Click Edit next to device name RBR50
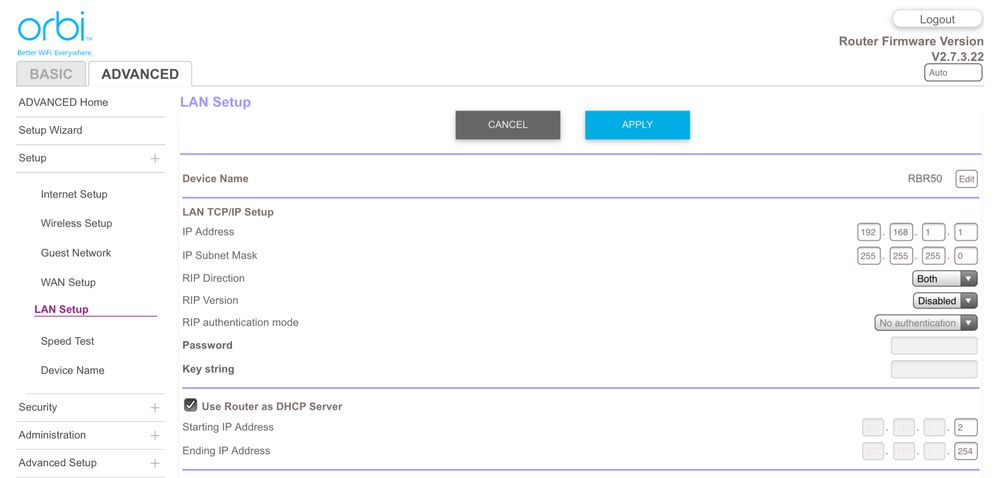The width and height of the screenshot is (998, 478). coord(966,179)
